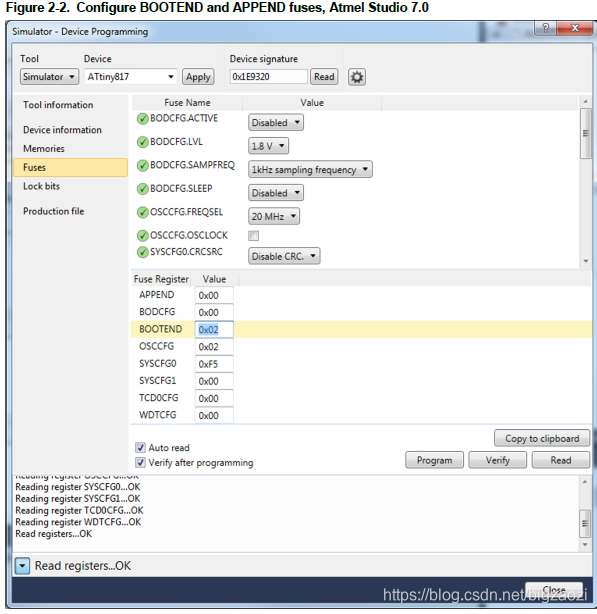Open the Device dropdown showing ATtiny817
597x614 pixels.
tap(131, 77)
